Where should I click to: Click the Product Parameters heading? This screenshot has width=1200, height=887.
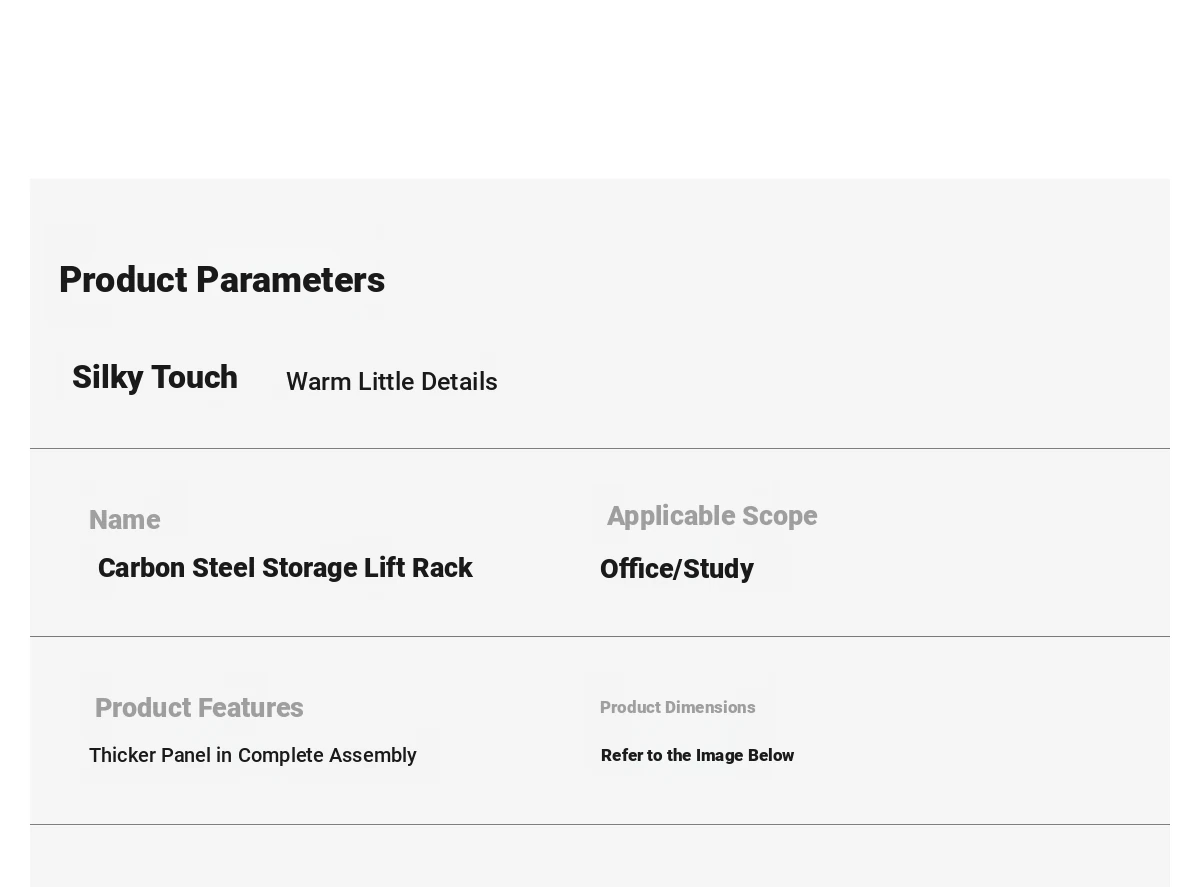tap(222, 280)
